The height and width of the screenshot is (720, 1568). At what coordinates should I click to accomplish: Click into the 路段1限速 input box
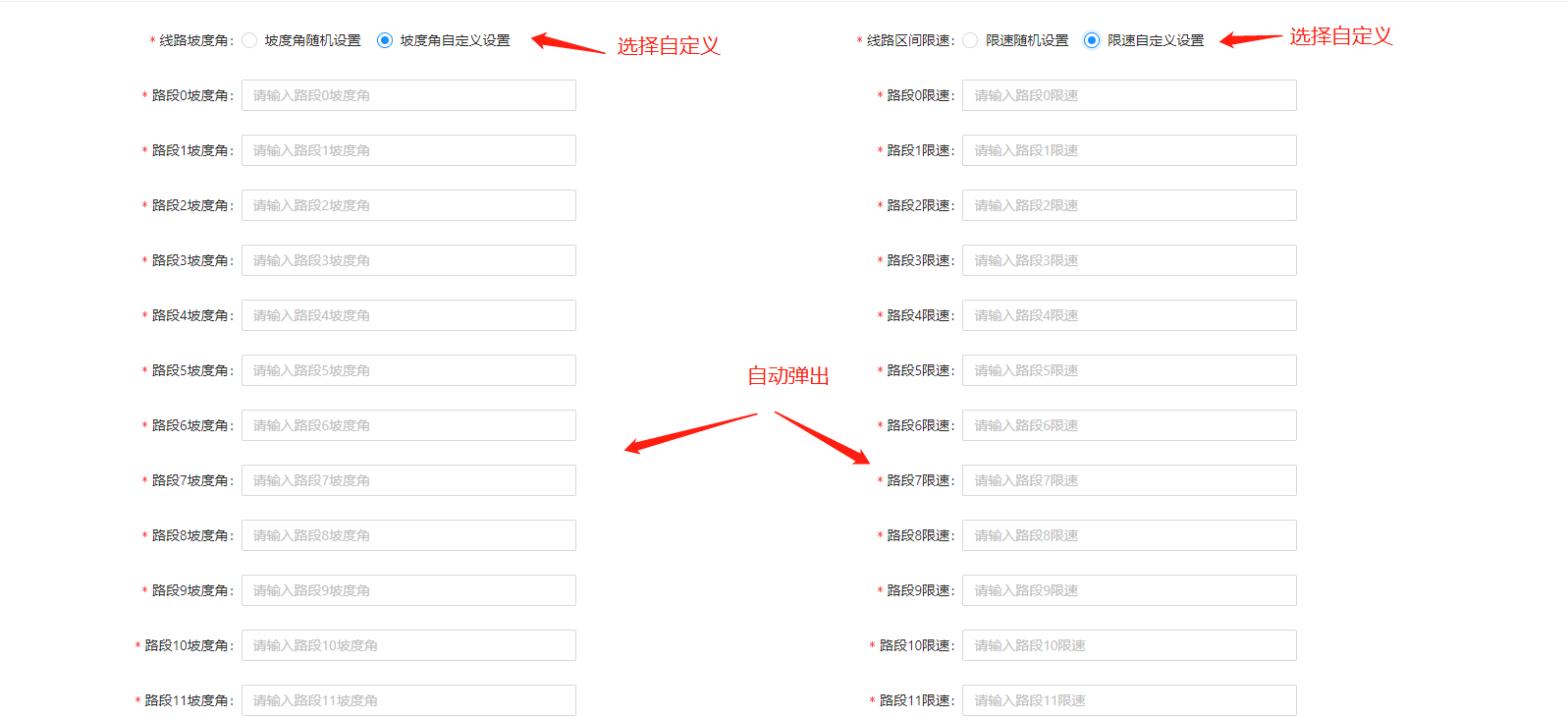tap(1129, 150)
